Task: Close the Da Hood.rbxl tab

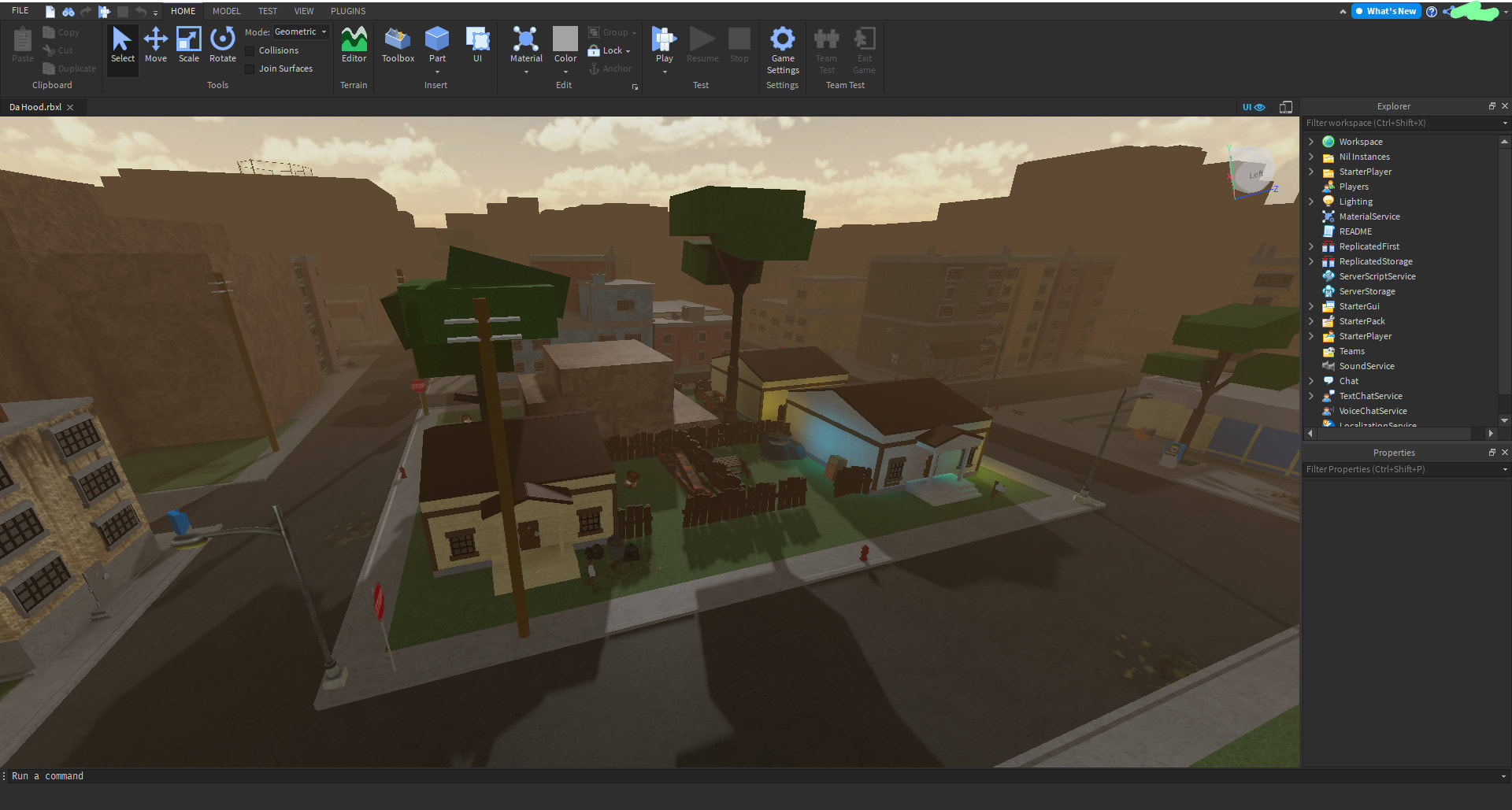Action: [x=70, y=107]
